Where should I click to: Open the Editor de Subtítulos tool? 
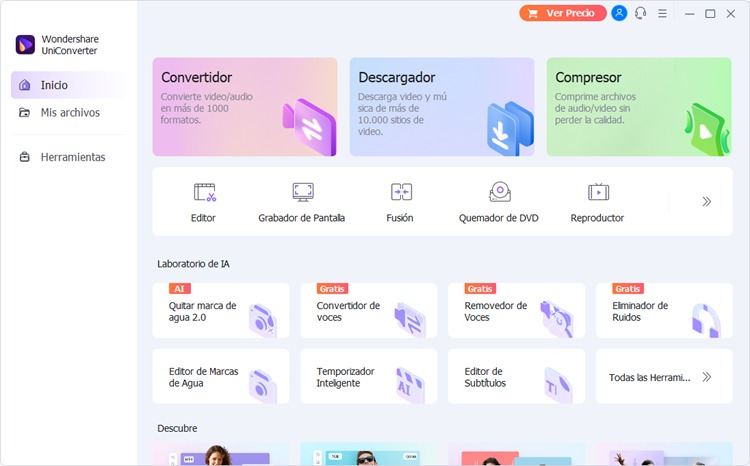pos(517,377)
